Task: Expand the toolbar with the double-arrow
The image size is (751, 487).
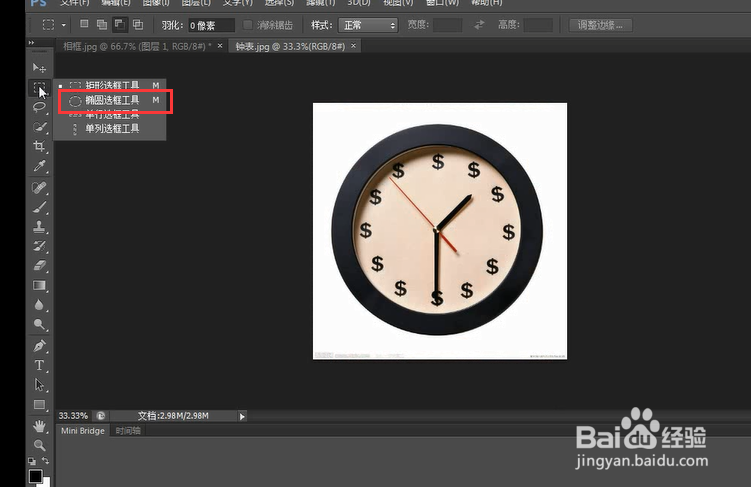Action: pos(32,43)
